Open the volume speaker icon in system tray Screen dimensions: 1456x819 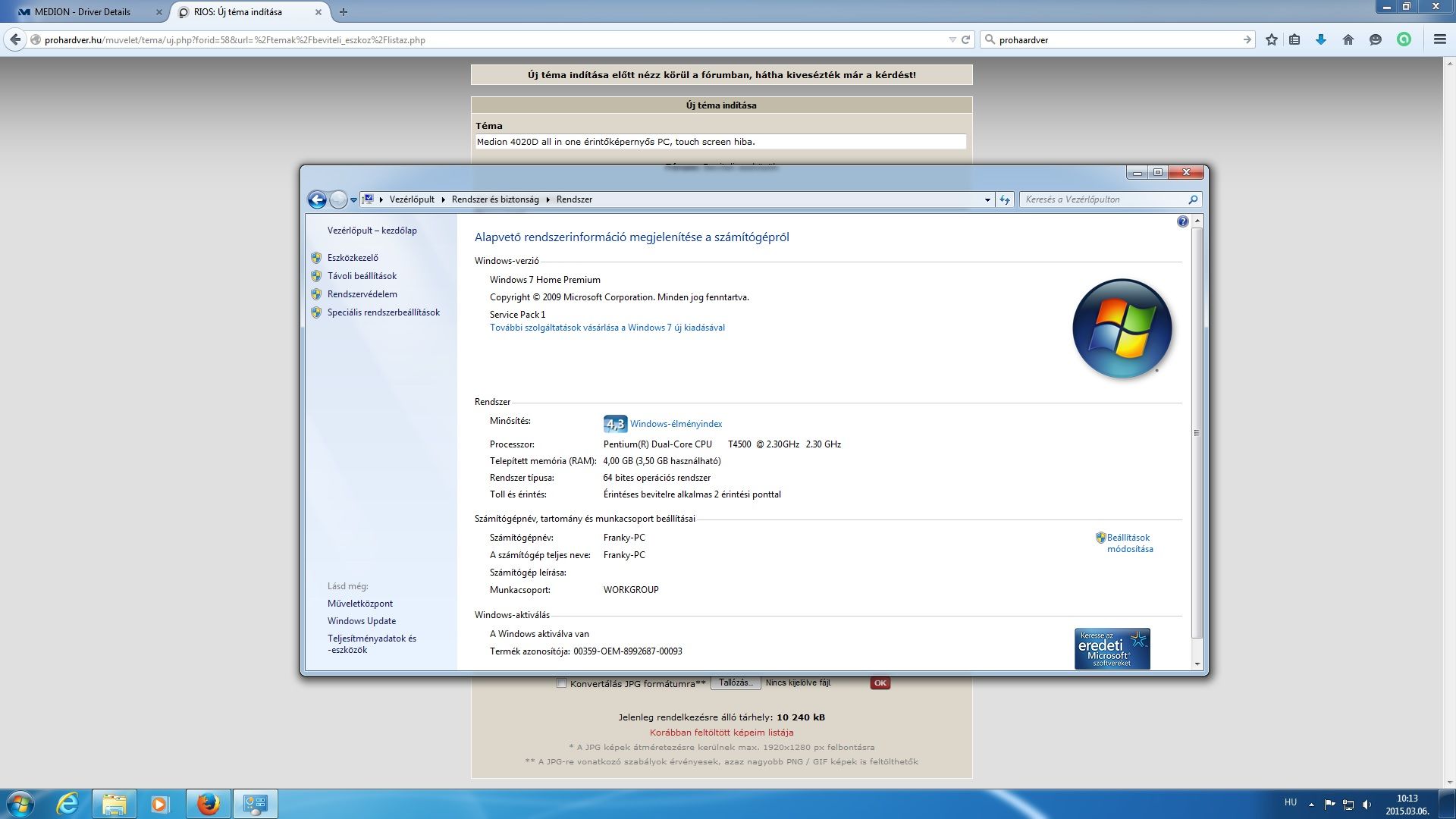tap(1367, 805)
